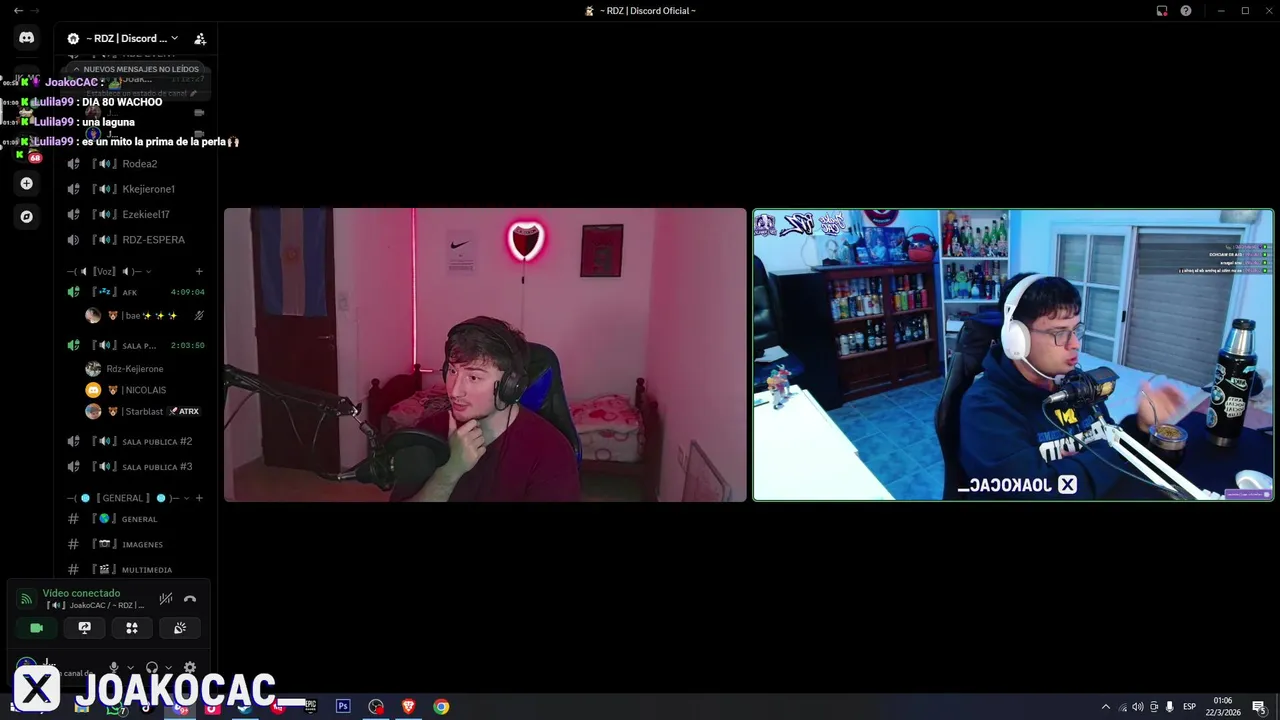Open Google Chrome from the taskbar
This screenshot has width=1280, height=720.
(x=441, y=706)
